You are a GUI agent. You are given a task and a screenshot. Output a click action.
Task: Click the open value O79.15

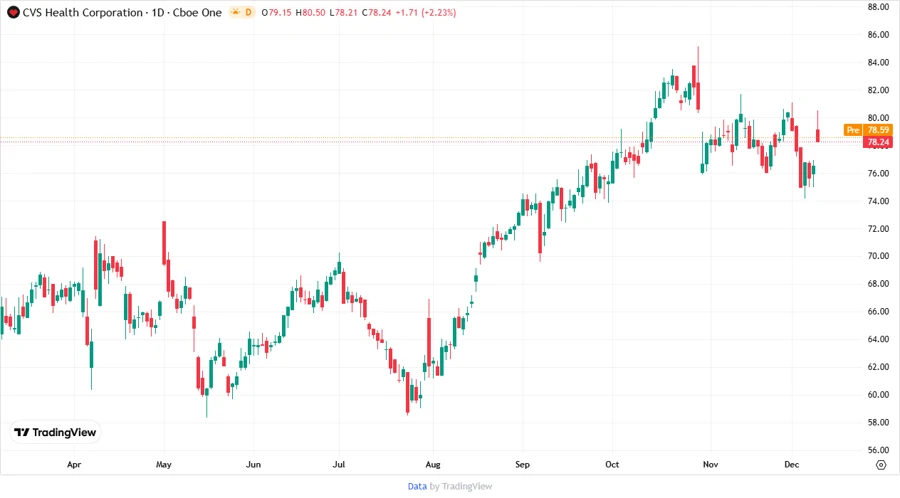(276, 13)
